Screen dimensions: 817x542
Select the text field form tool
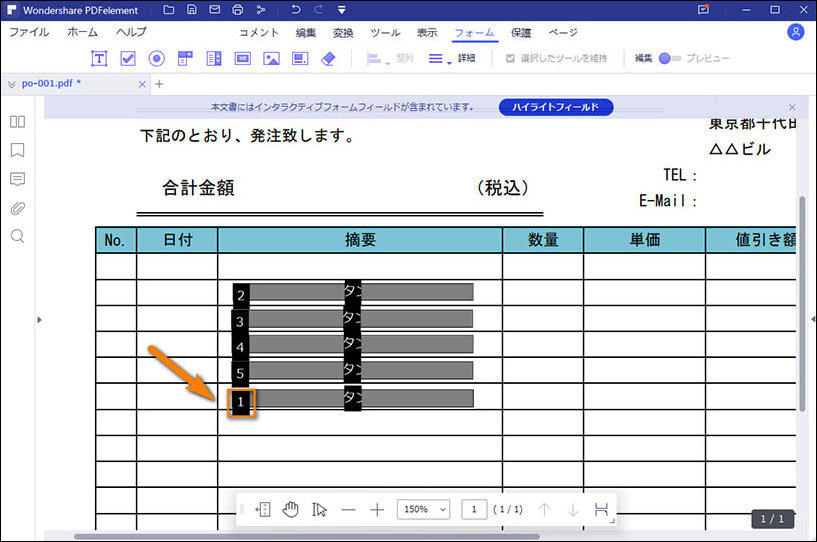click(99, 58)
